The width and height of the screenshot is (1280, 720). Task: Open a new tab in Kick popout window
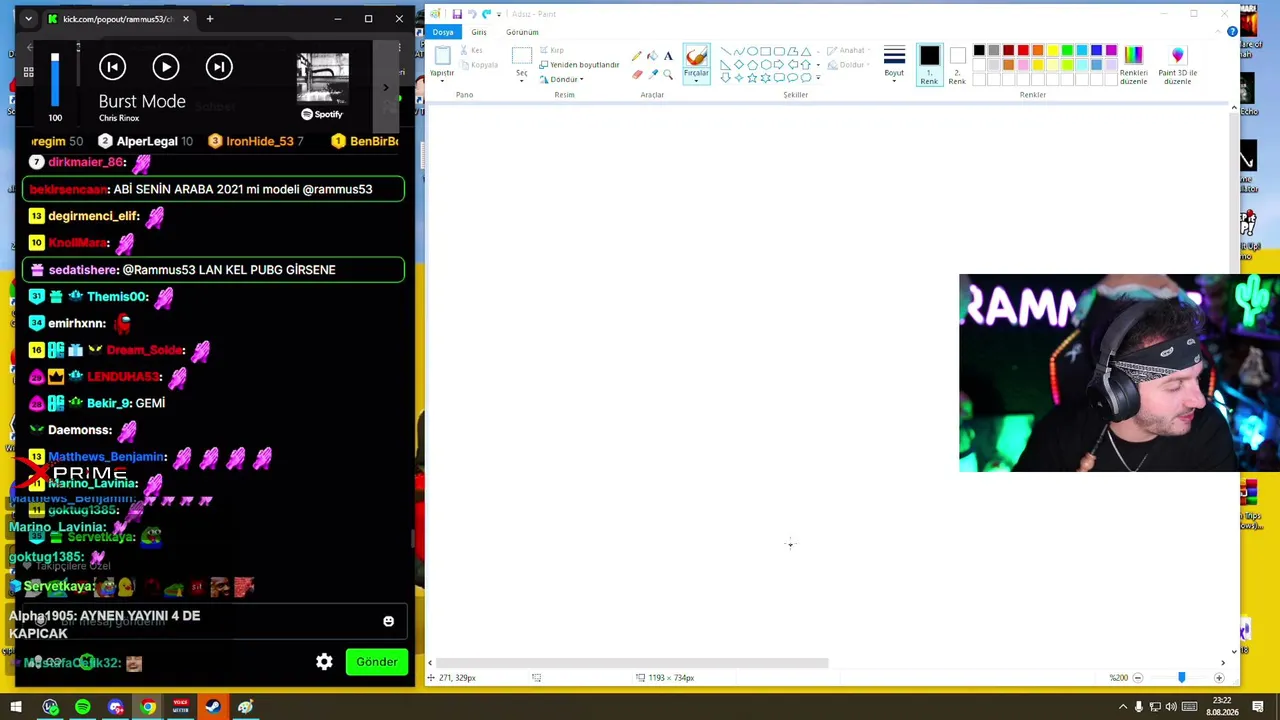pos(209,19)
